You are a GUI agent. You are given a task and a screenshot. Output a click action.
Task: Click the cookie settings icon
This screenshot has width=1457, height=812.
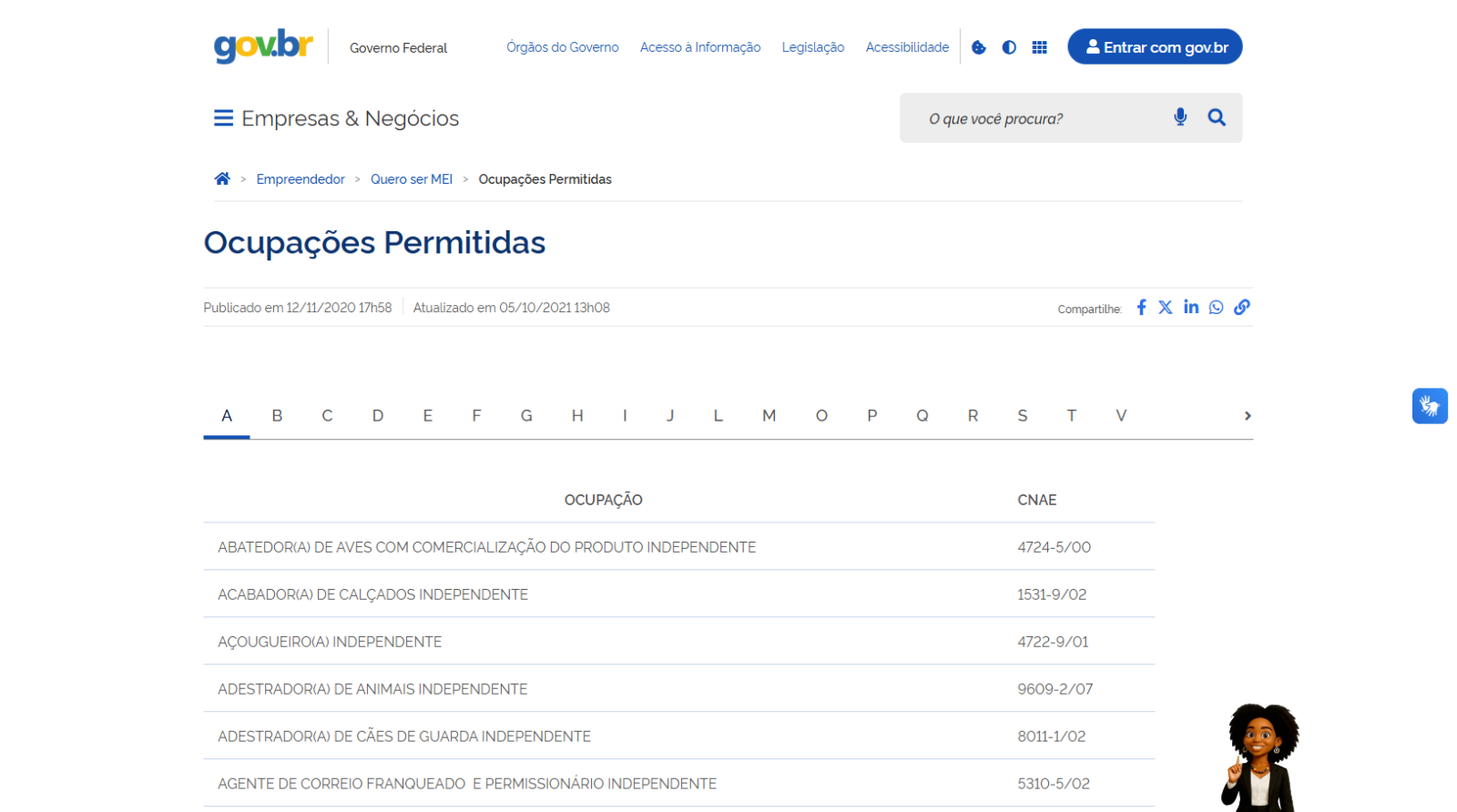(979, 47)
